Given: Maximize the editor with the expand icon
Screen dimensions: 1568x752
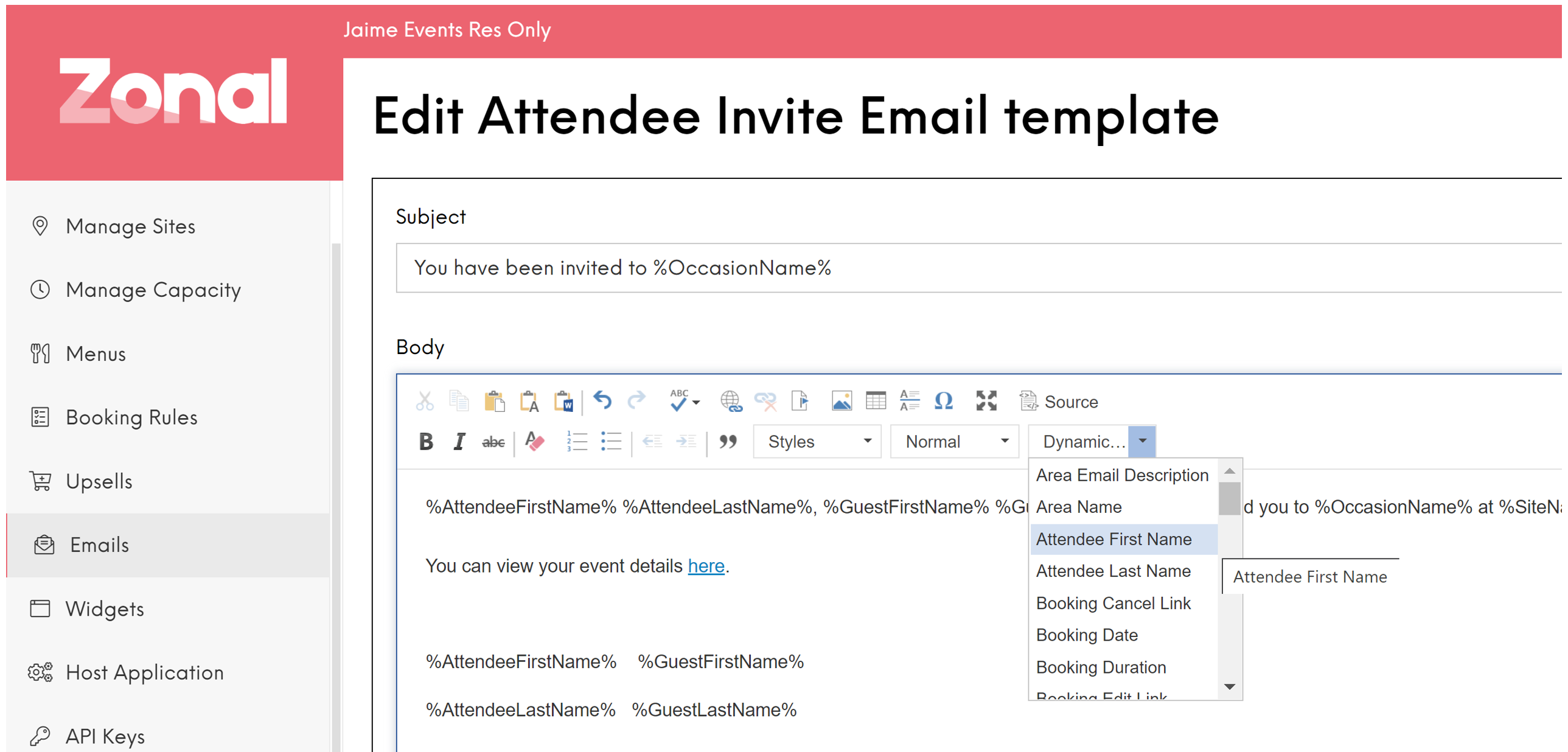Looking at the screenshot, I should pos(986,402).
